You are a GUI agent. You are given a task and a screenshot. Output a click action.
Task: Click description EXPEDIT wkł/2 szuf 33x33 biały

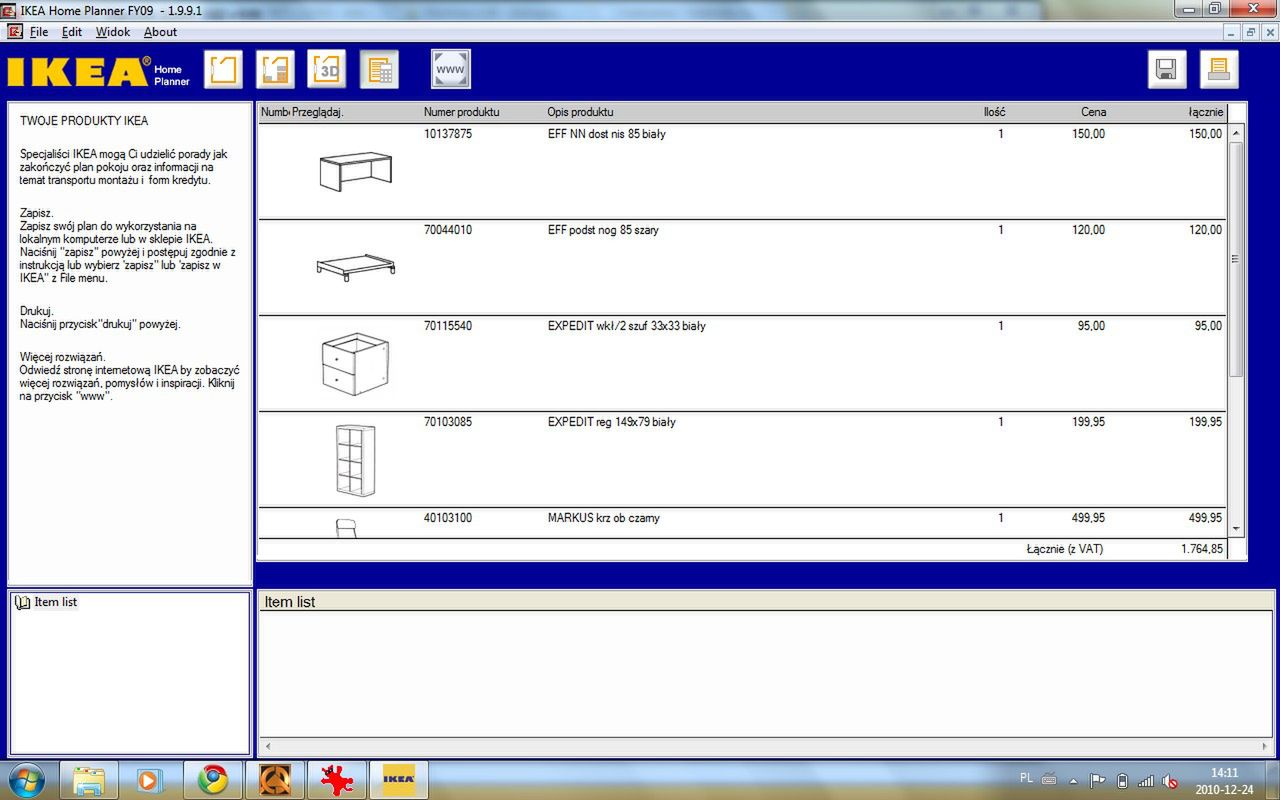pyautogui.click(x=627, y=326)
